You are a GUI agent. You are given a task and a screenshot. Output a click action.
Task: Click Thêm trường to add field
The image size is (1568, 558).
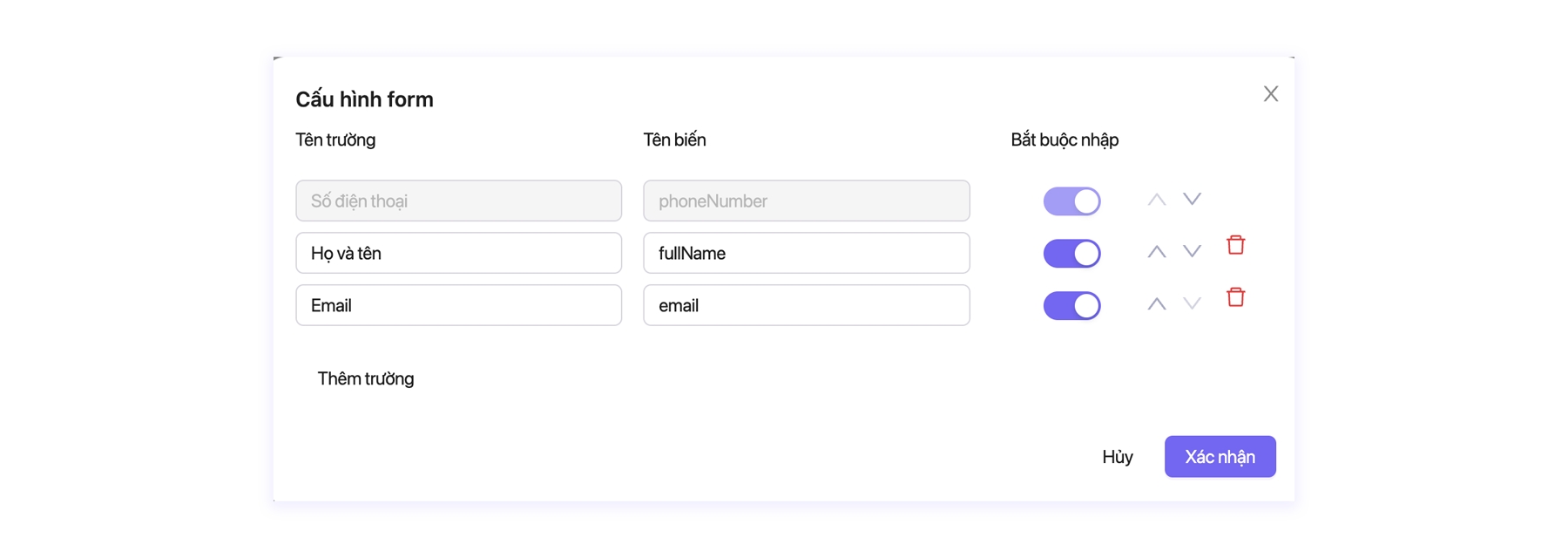(x=365, y=379)
